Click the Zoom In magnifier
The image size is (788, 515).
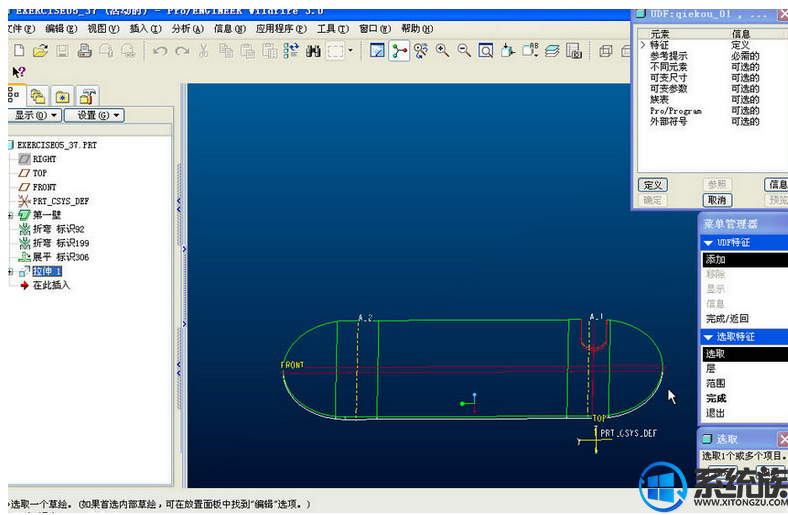(442, 50)
